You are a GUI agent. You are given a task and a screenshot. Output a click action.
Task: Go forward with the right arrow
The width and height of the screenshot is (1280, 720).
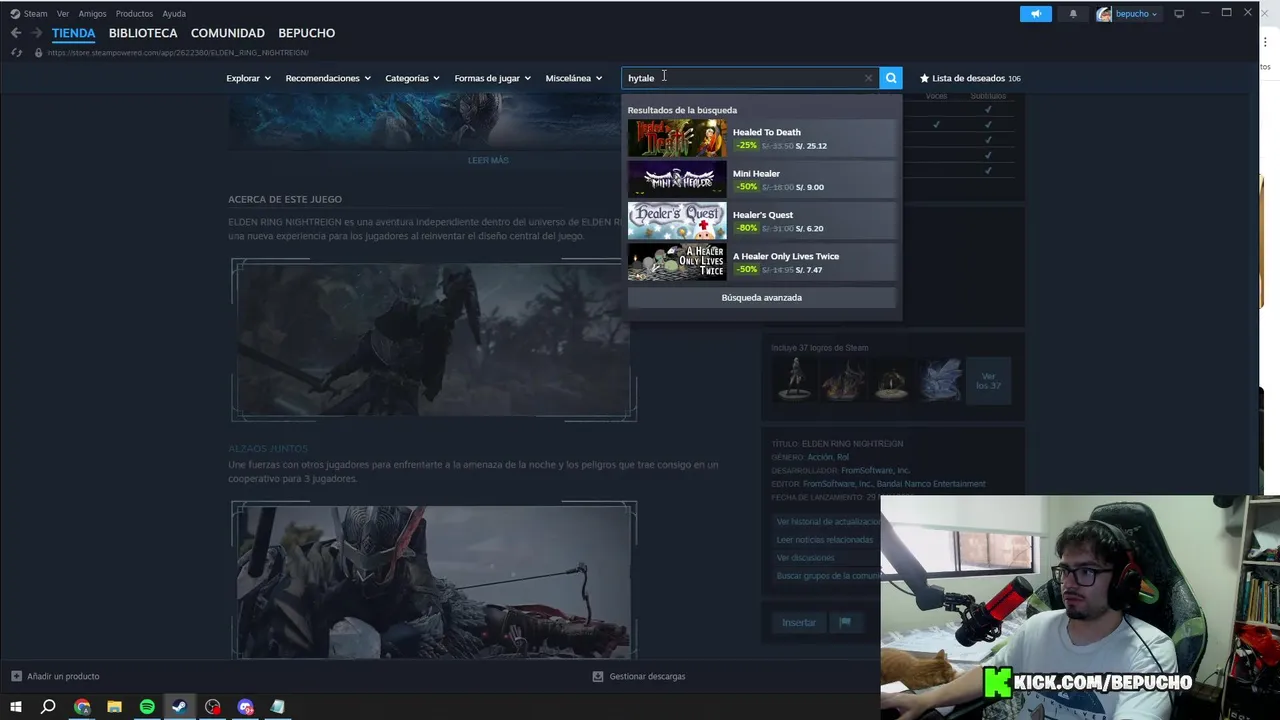coord(36,33)
